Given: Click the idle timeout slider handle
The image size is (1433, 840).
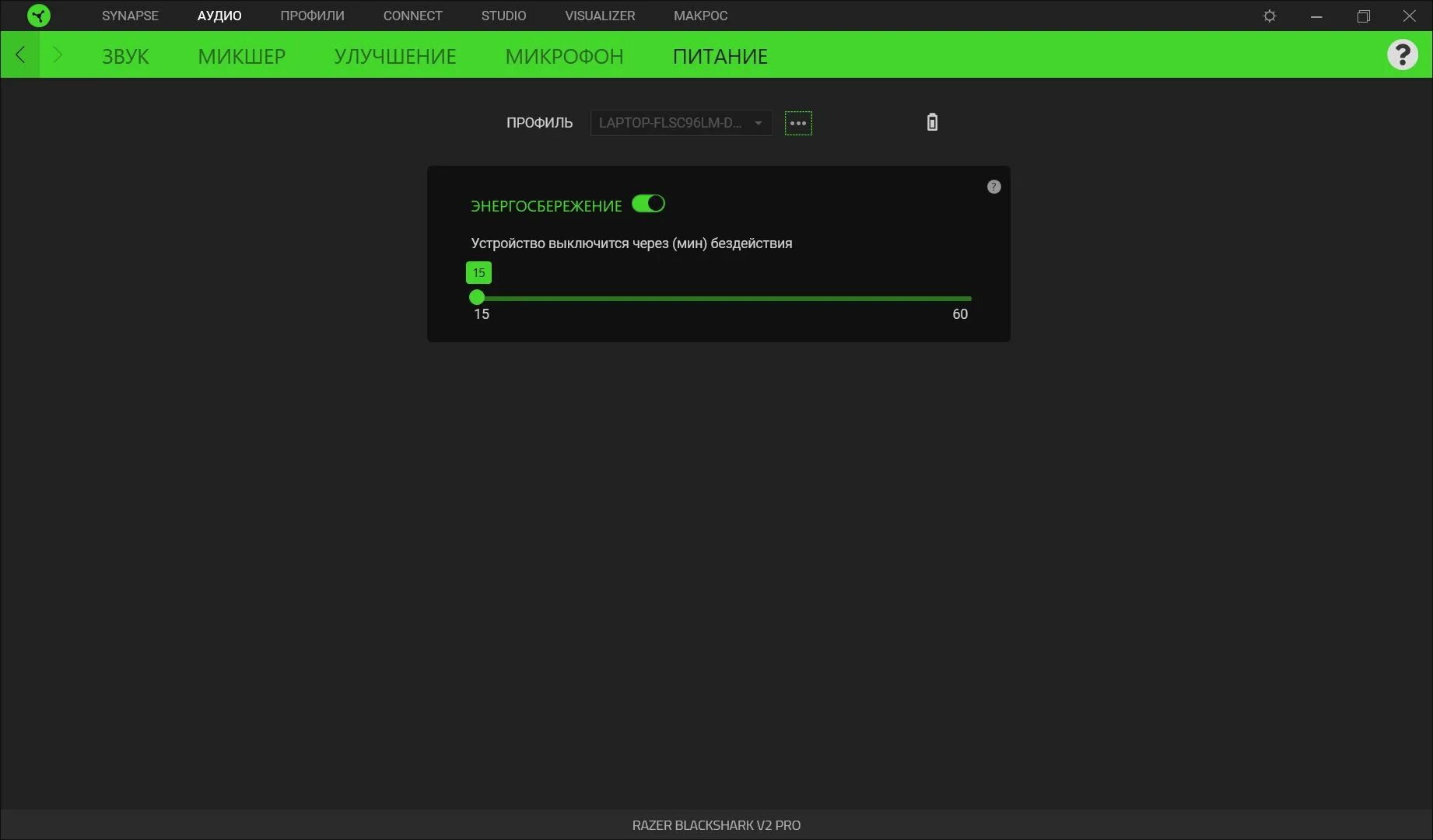Looking at the screenshot, I should click(477, 297).
